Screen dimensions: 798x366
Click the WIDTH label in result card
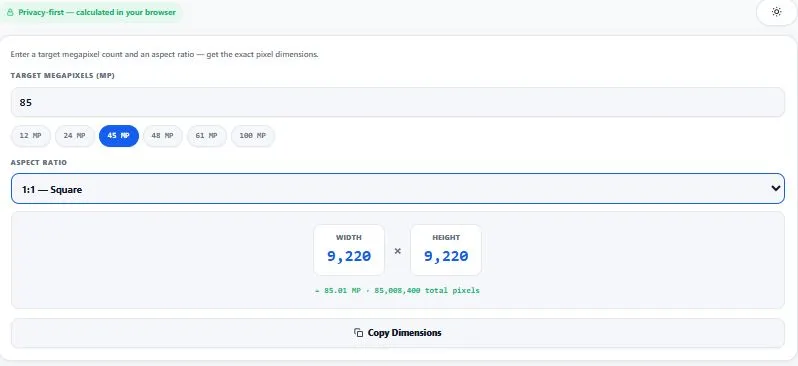click(349, 238)
